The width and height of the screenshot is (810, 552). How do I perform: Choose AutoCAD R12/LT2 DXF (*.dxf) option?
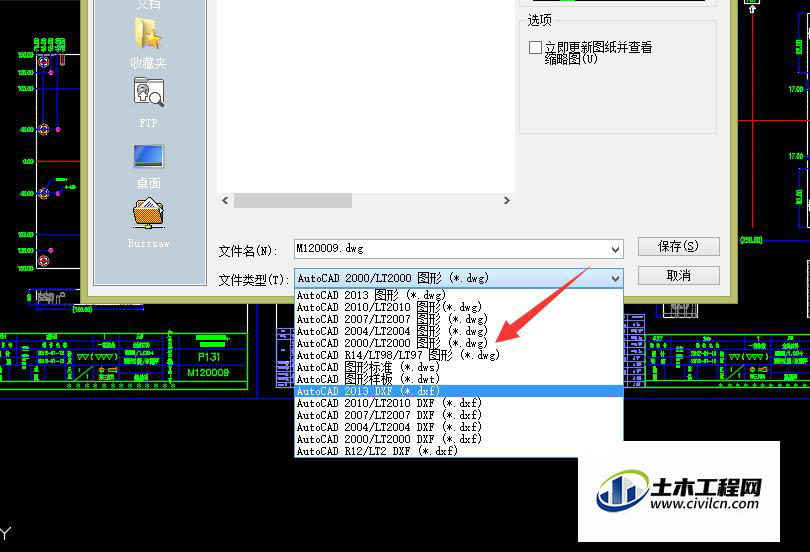(459, 451)
